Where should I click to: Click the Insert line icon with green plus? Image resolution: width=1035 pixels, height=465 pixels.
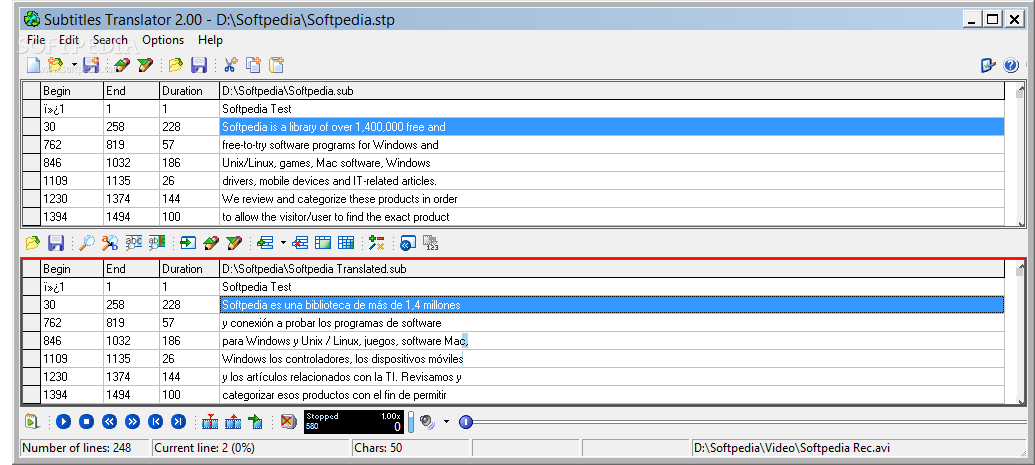(x=265, y=243)
